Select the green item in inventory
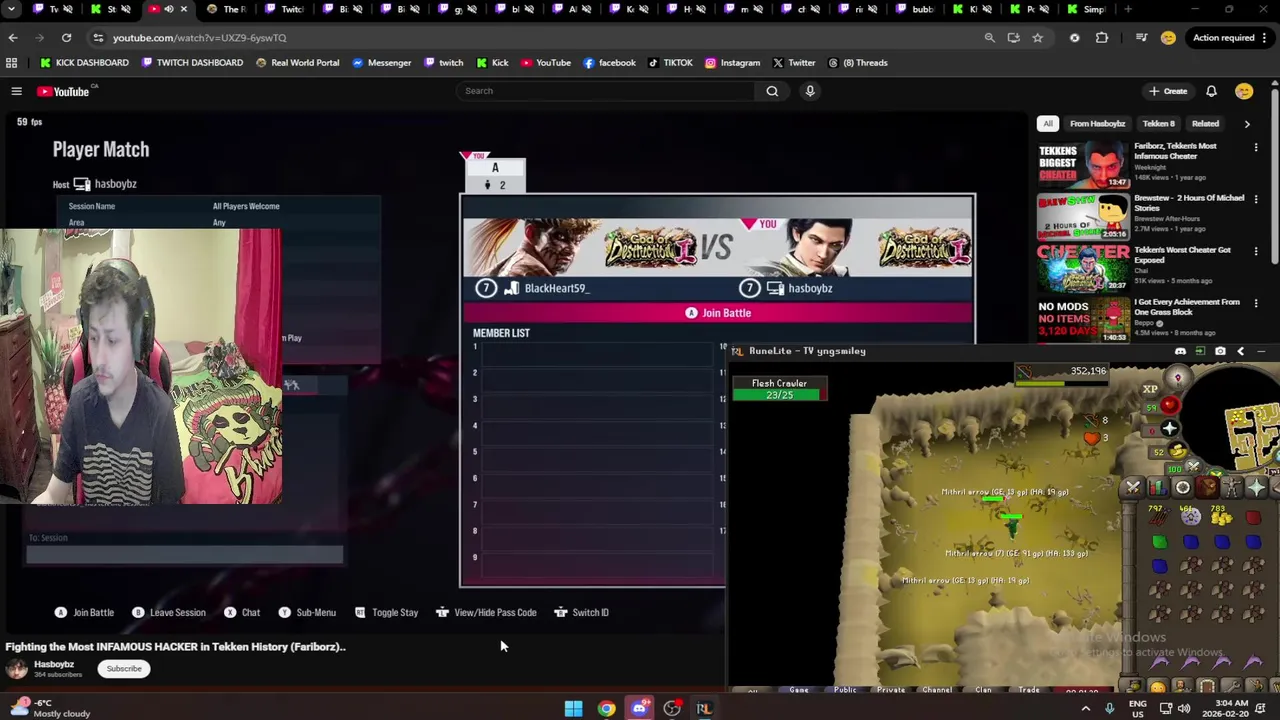 point(1159,542)
